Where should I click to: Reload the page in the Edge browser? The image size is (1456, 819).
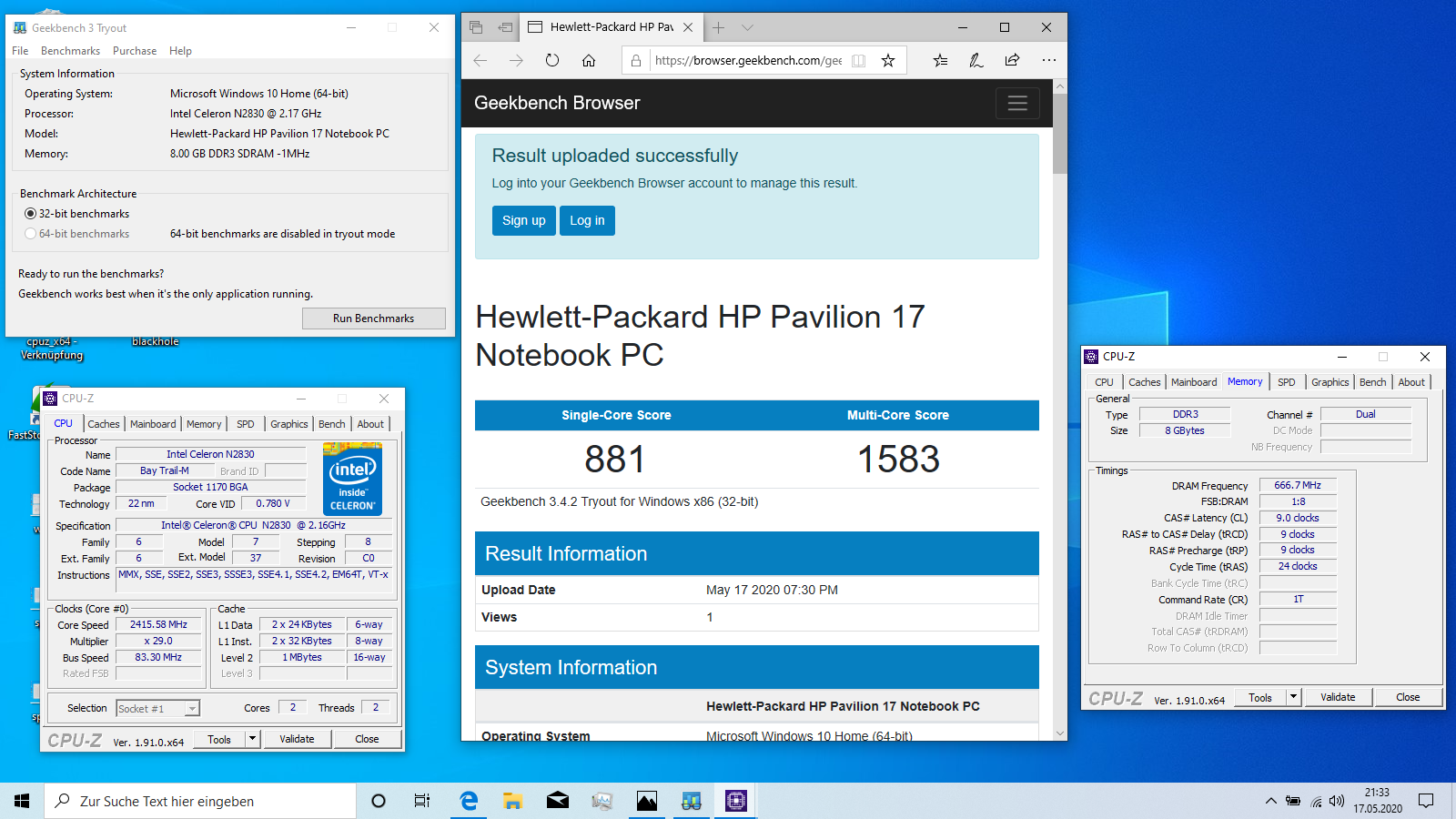552,60
